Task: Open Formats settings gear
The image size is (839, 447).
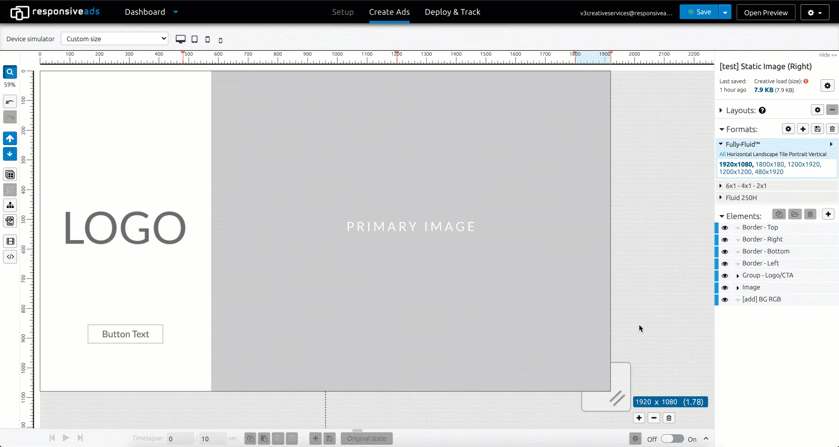Action: point(788,129)
